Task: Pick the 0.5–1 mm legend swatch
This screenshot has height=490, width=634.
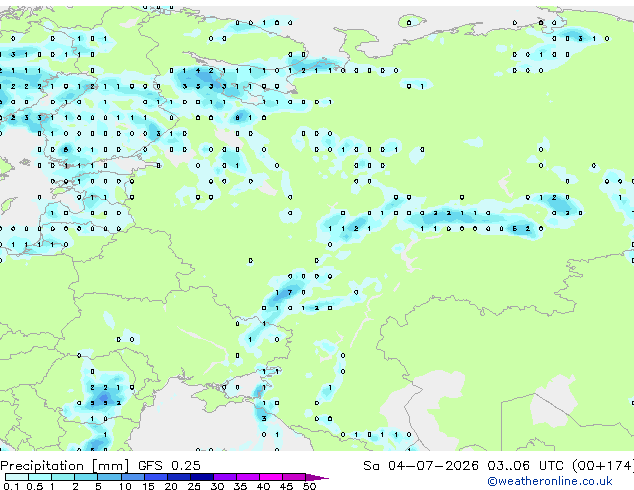Action: point(40,477)
